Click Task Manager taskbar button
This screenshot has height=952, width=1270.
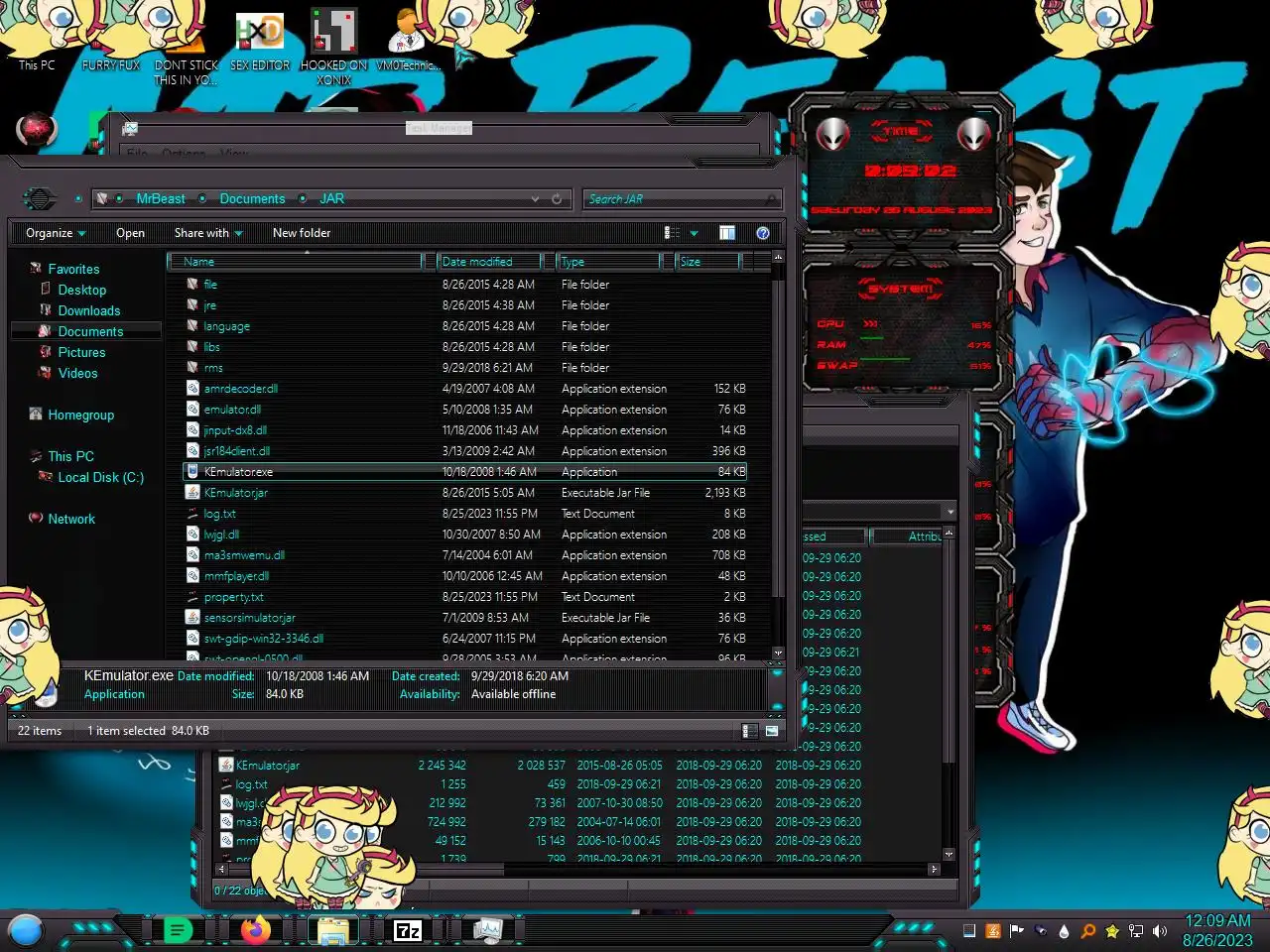point(487,931)
